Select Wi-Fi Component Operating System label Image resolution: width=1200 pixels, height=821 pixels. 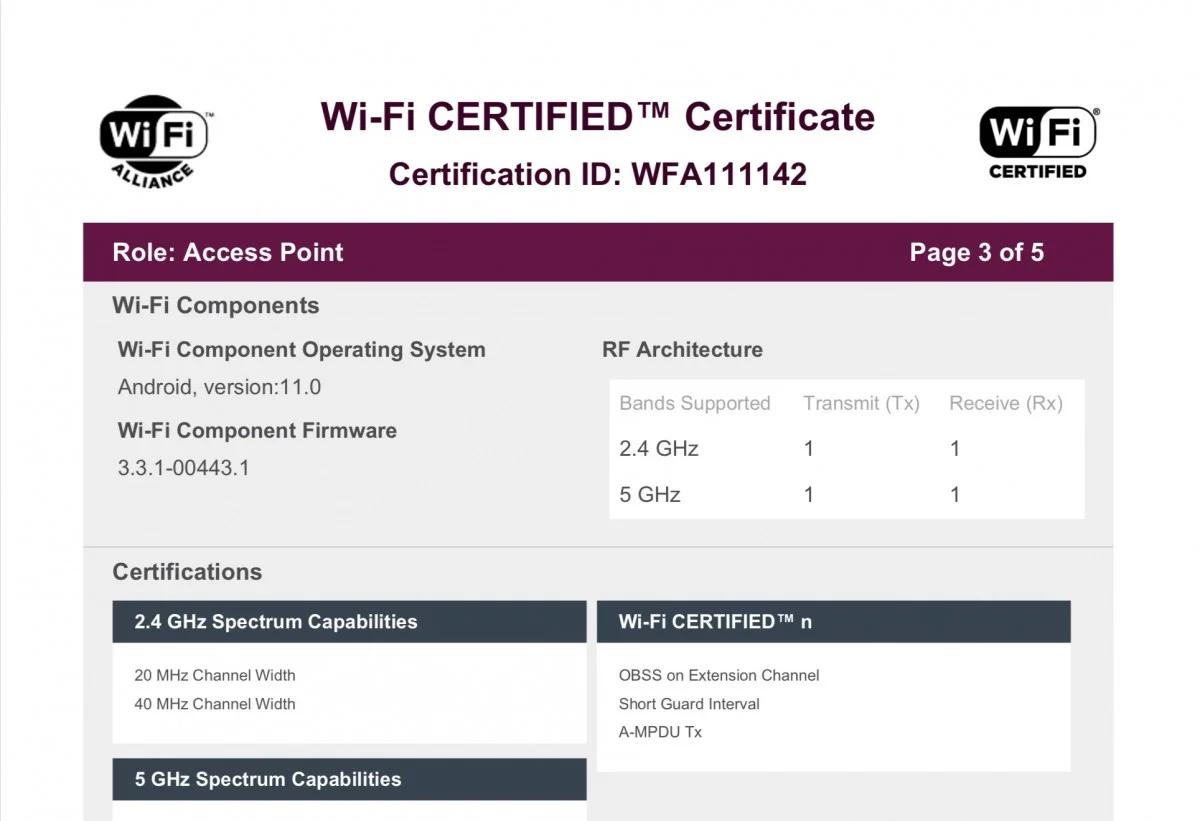coord(302,350)
